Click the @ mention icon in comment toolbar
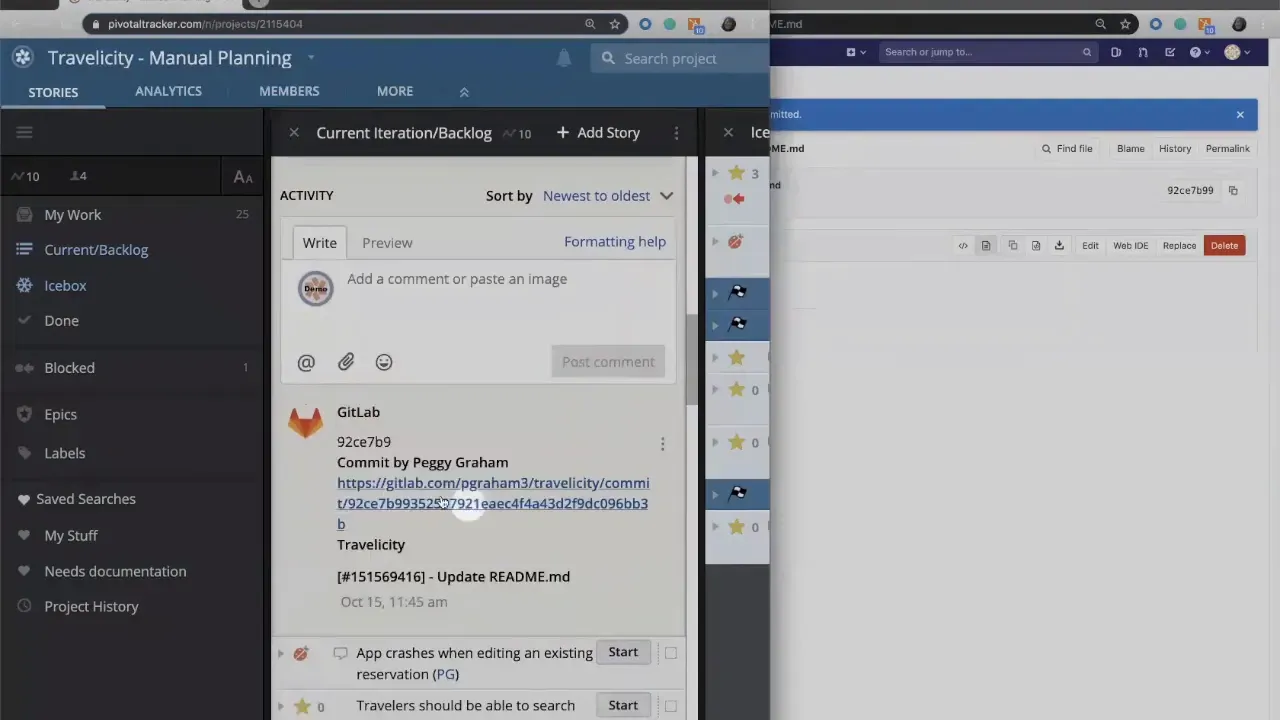The height and width of the screenshot is (720, 1280). (x=306, y=362)
